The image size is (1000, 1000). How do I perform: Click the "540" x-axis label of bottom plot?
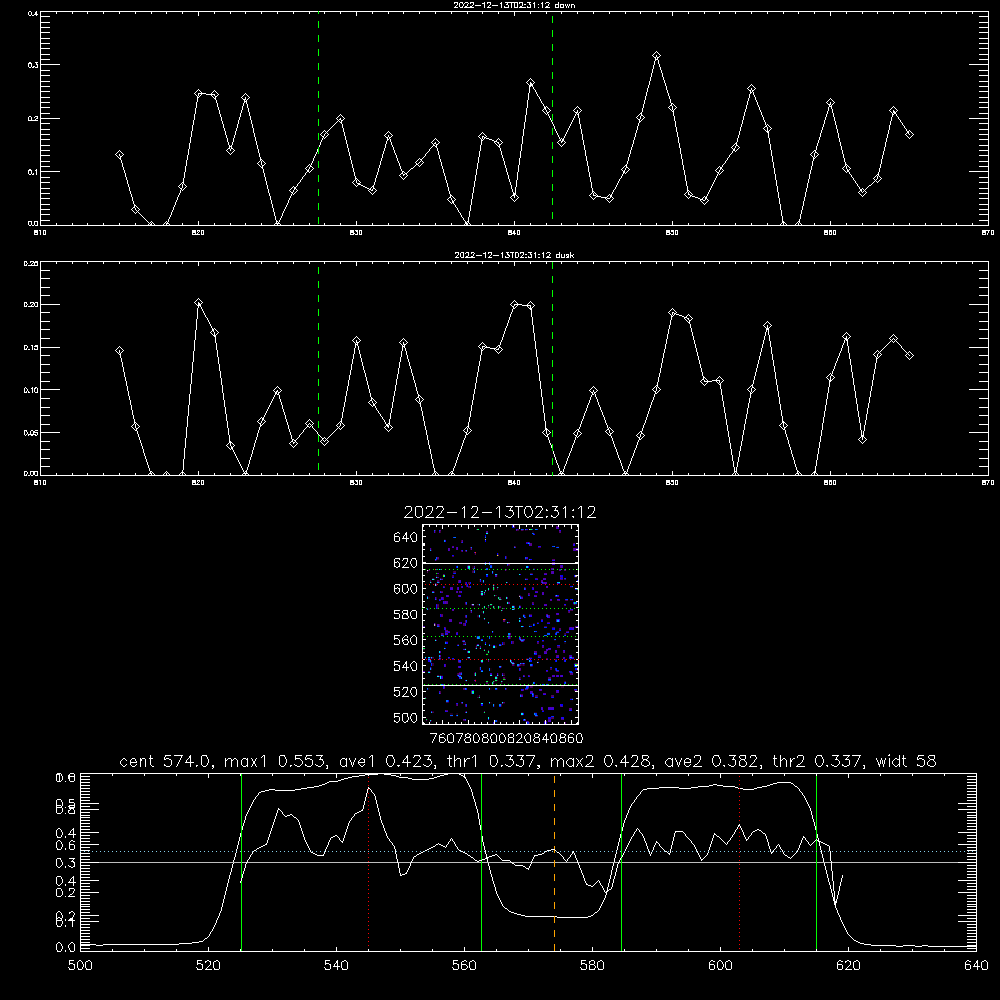336,966
